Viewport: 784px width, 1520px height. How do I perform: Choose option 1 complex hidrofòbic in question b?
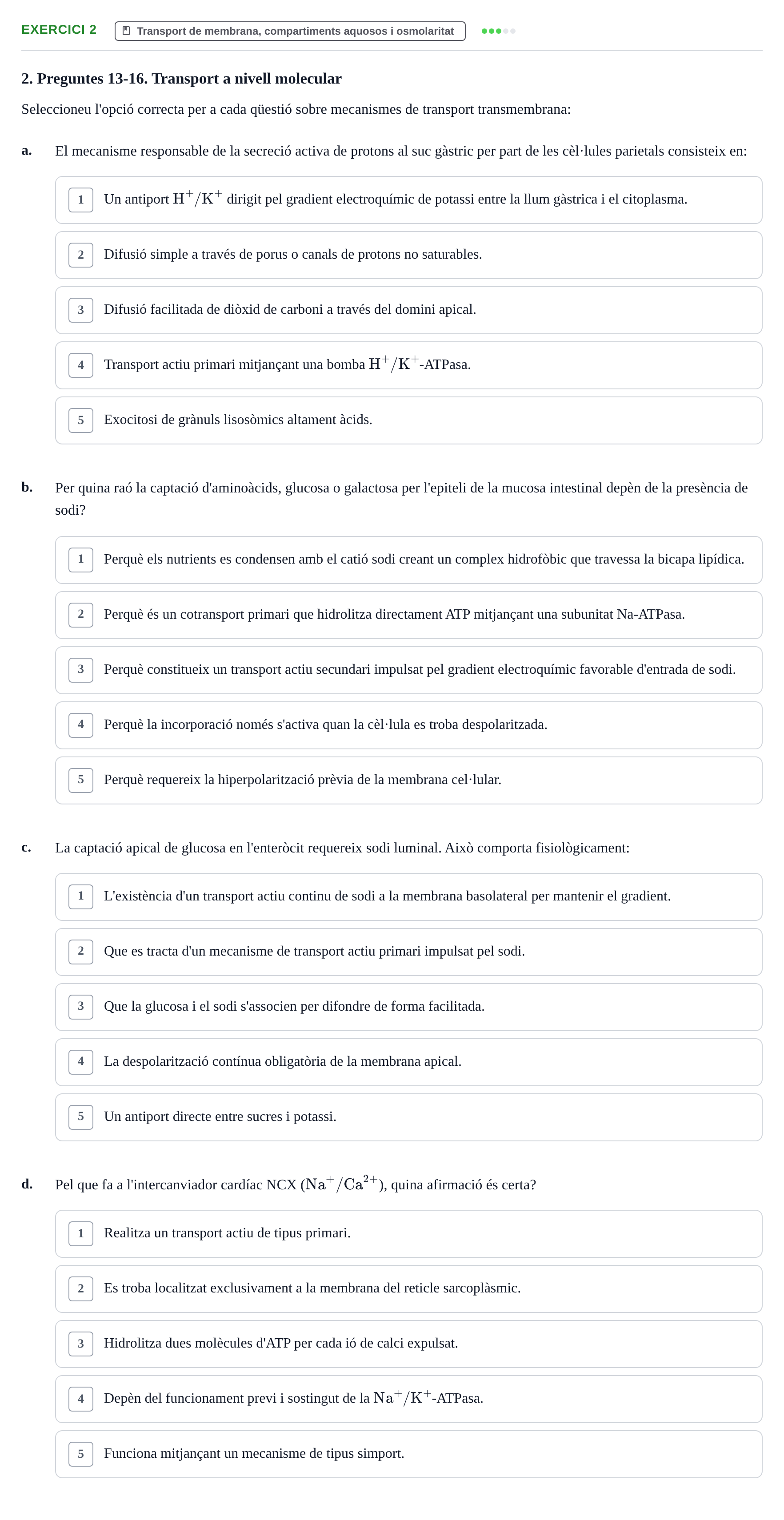408,560
